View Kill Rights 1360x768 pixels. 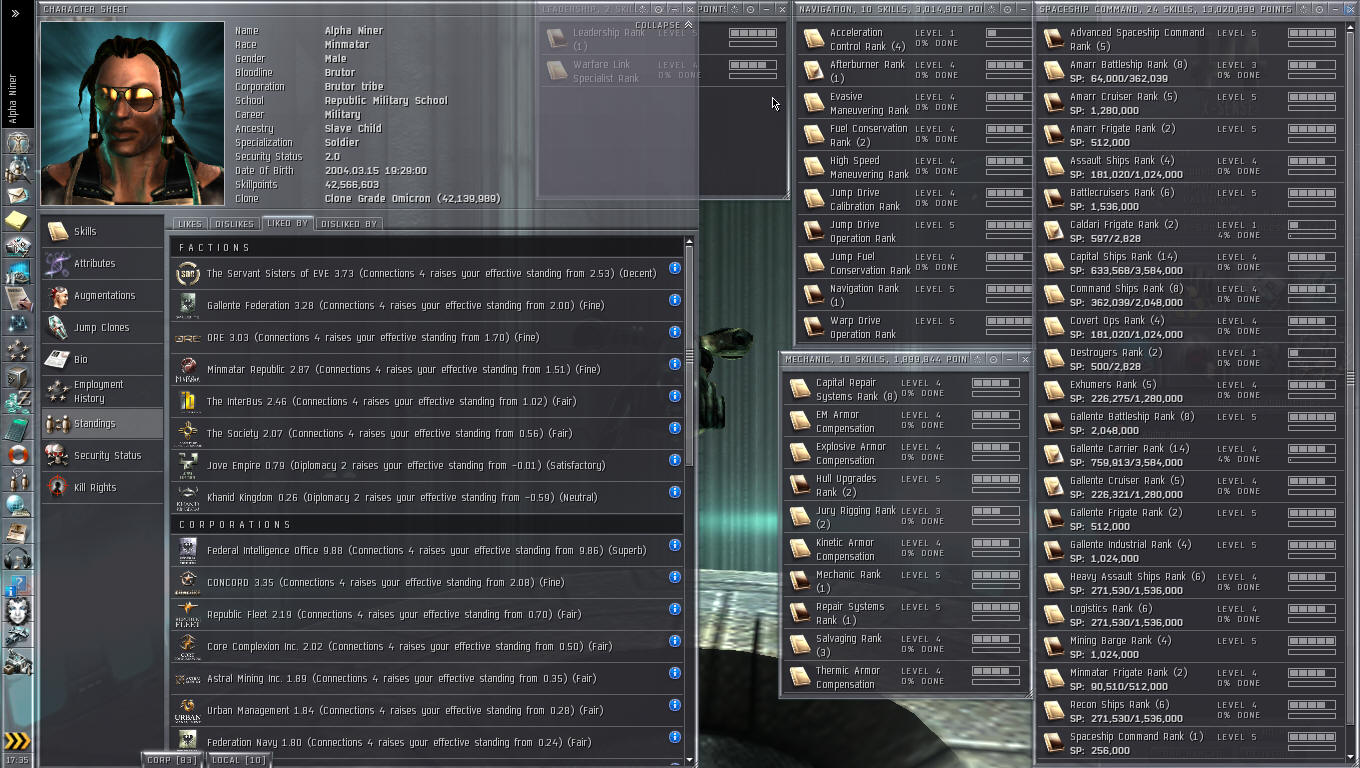click(102, 487)
